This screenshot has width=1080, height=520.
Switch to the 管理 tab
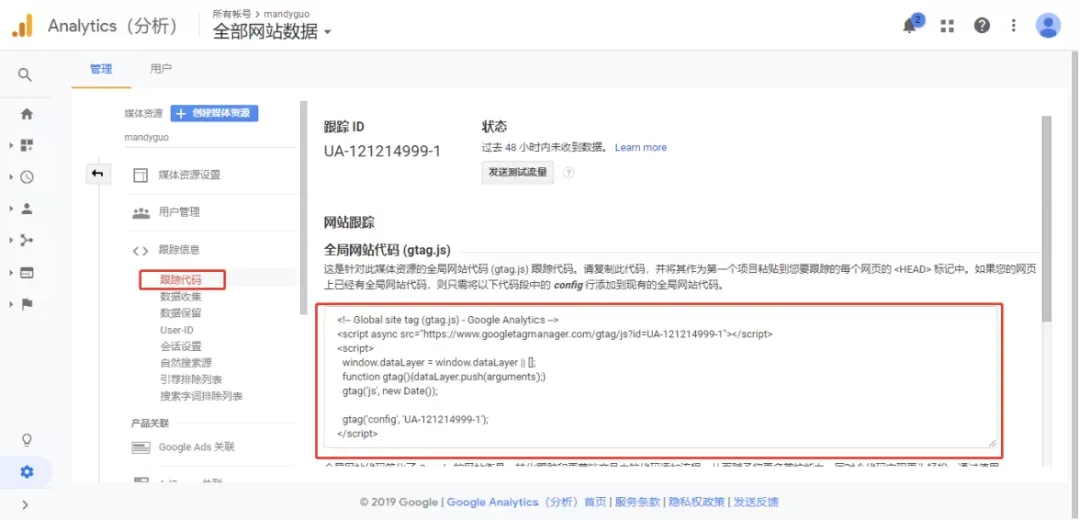(101, 69)
